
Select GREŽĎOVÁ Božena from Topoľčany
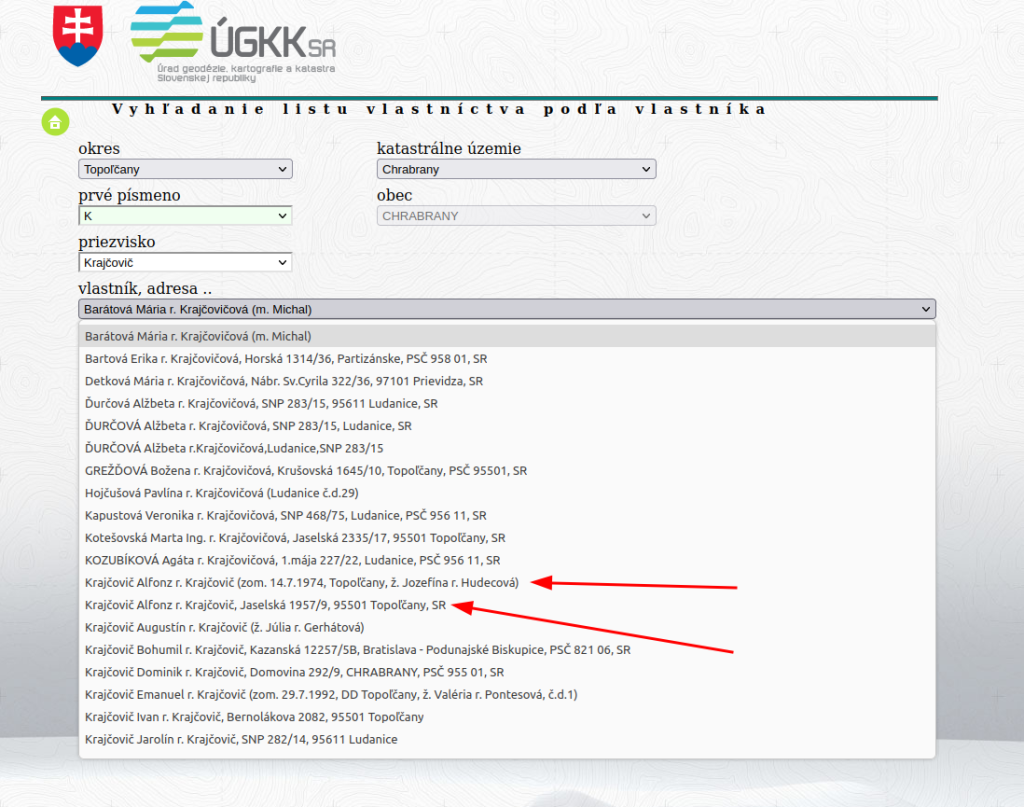click(x=305, y=470)
